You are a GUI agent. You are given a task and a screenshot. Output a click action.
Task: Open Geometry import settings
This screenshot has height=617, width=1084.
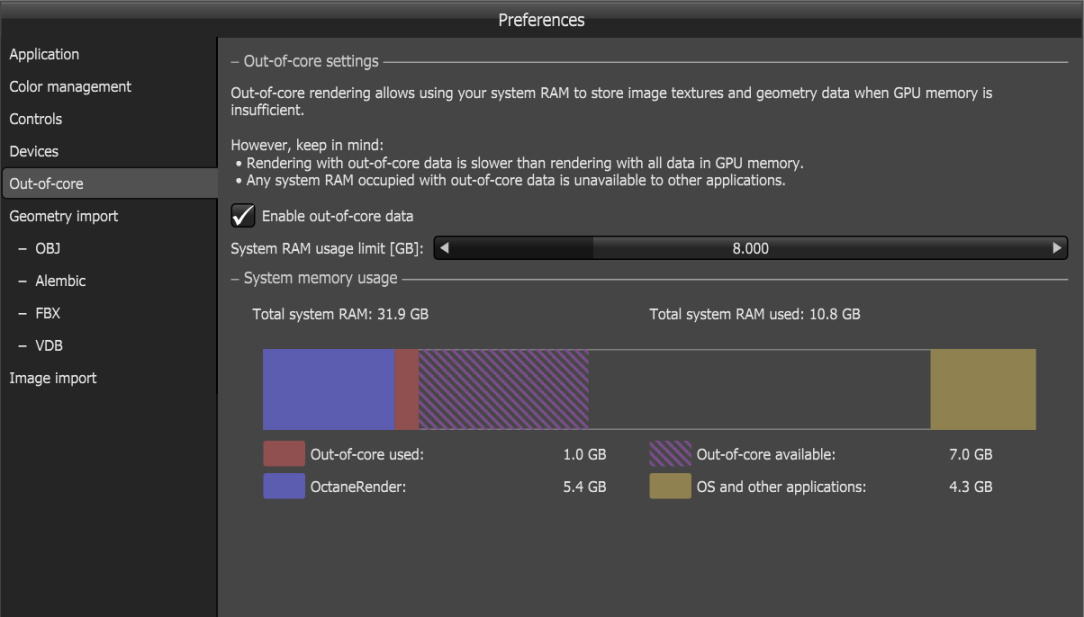tap(64, 216)
